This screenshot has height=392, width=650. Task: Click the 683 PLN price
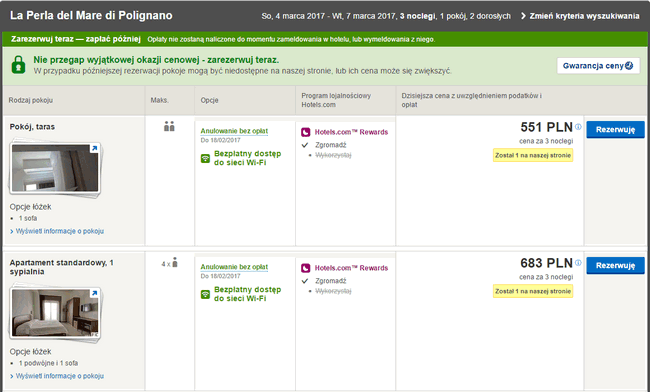(546, 263)
